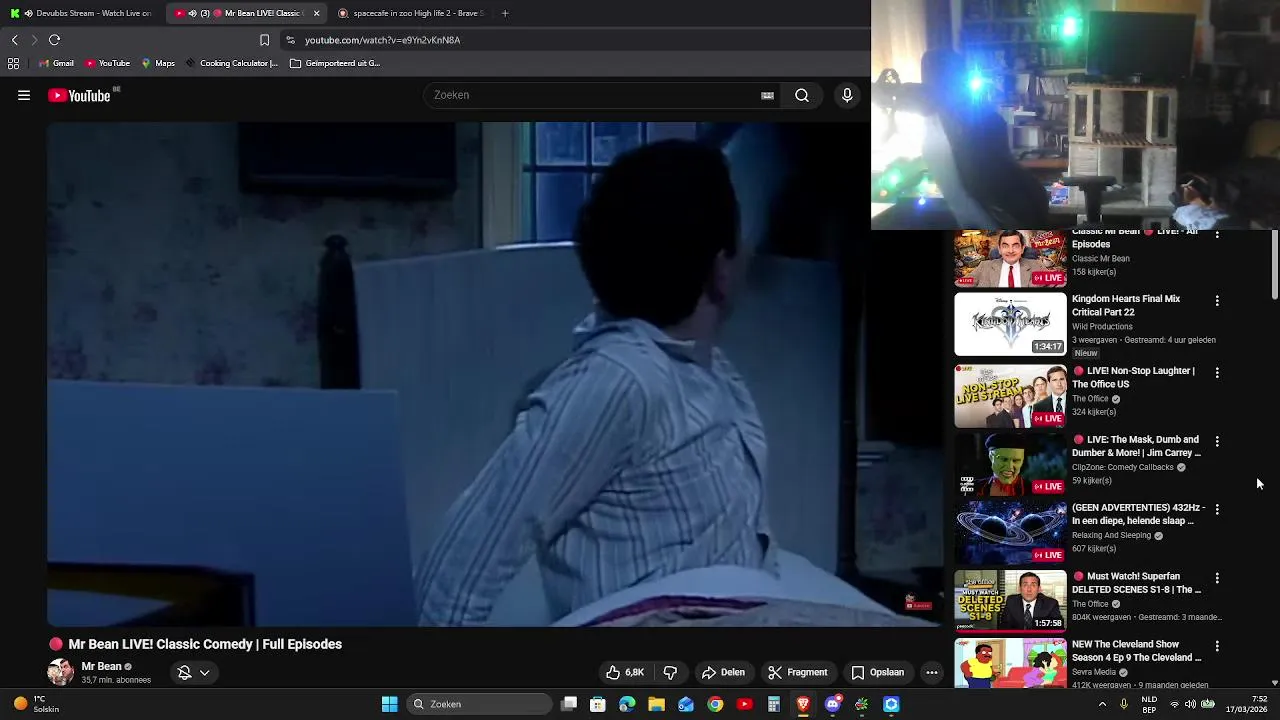The image size is (1280, 720).
Task: Toggle the notification bell for Mr Bean
Action: coord(184,673)
